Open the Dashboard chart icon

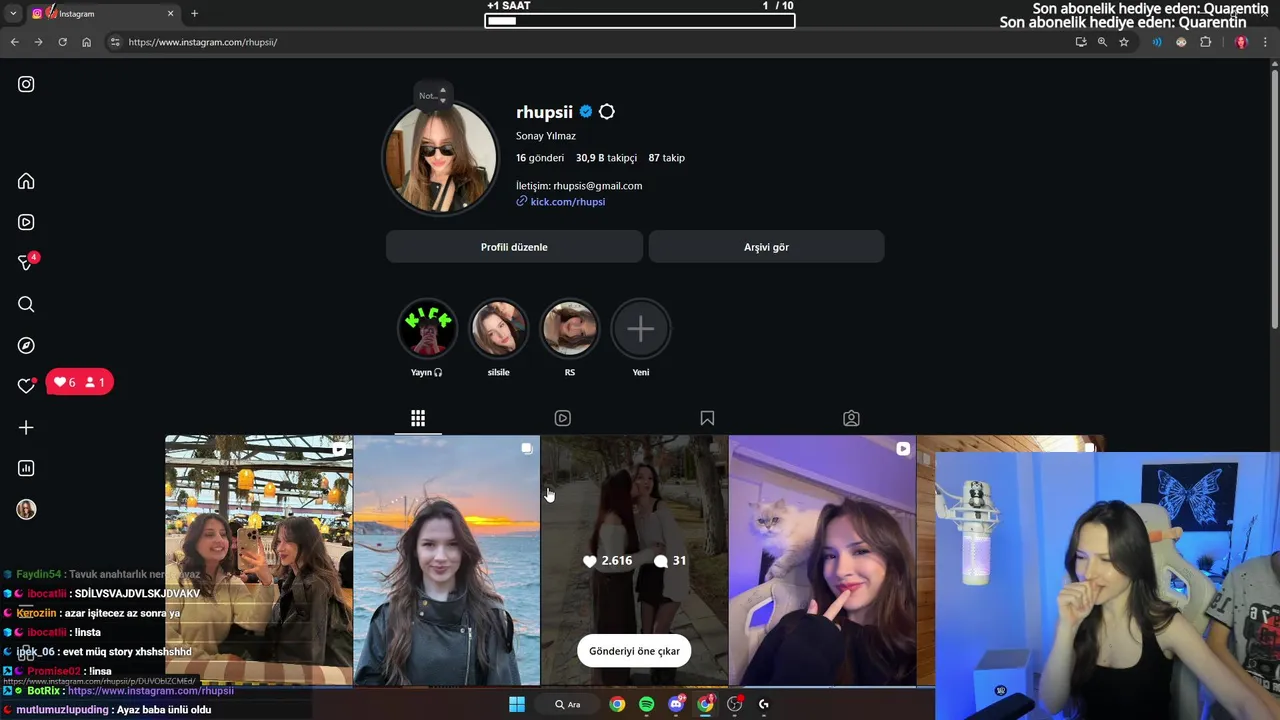point(26,468)
